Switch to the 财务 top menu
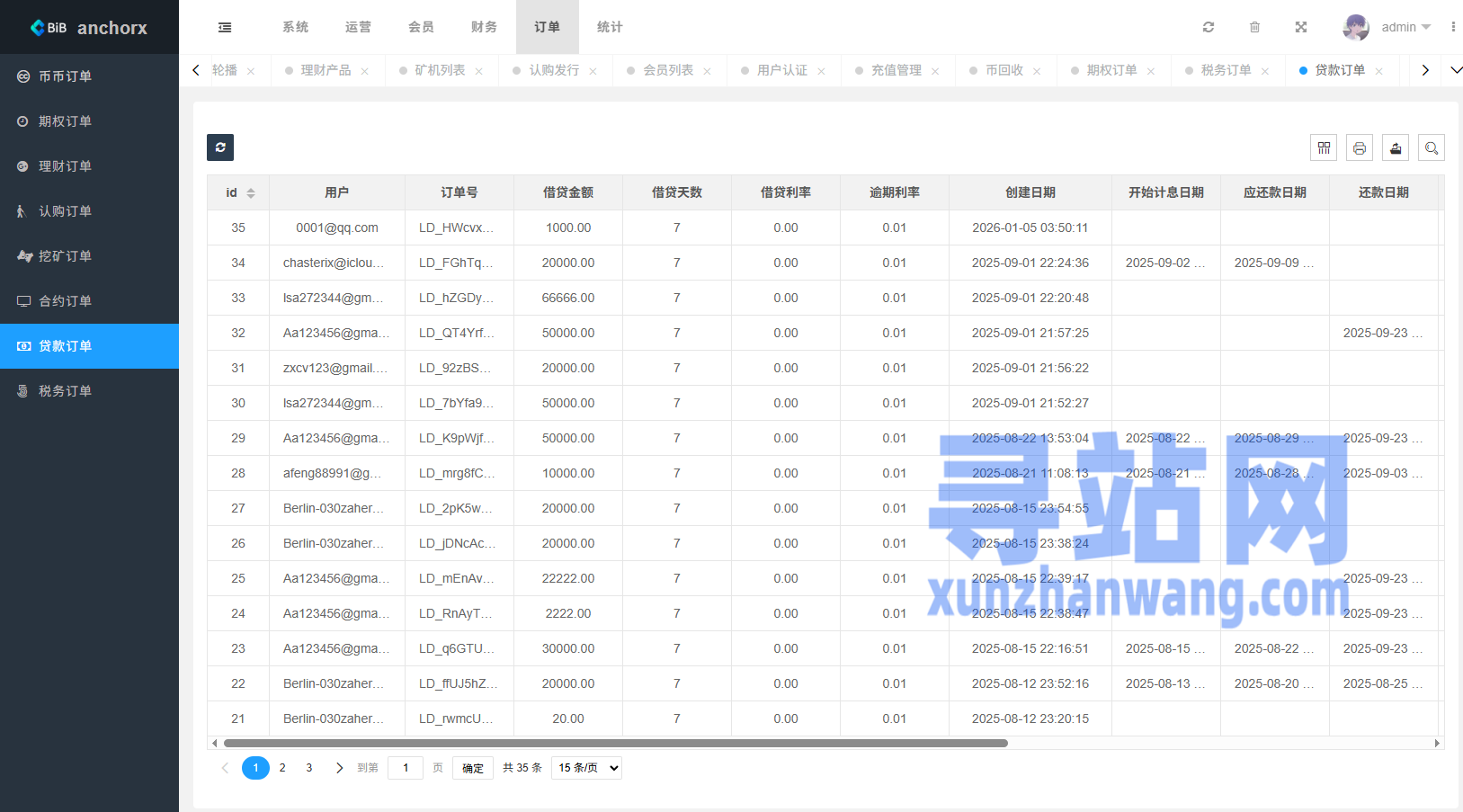Viewport: 1463px width, 812px height. click(484, 27)
